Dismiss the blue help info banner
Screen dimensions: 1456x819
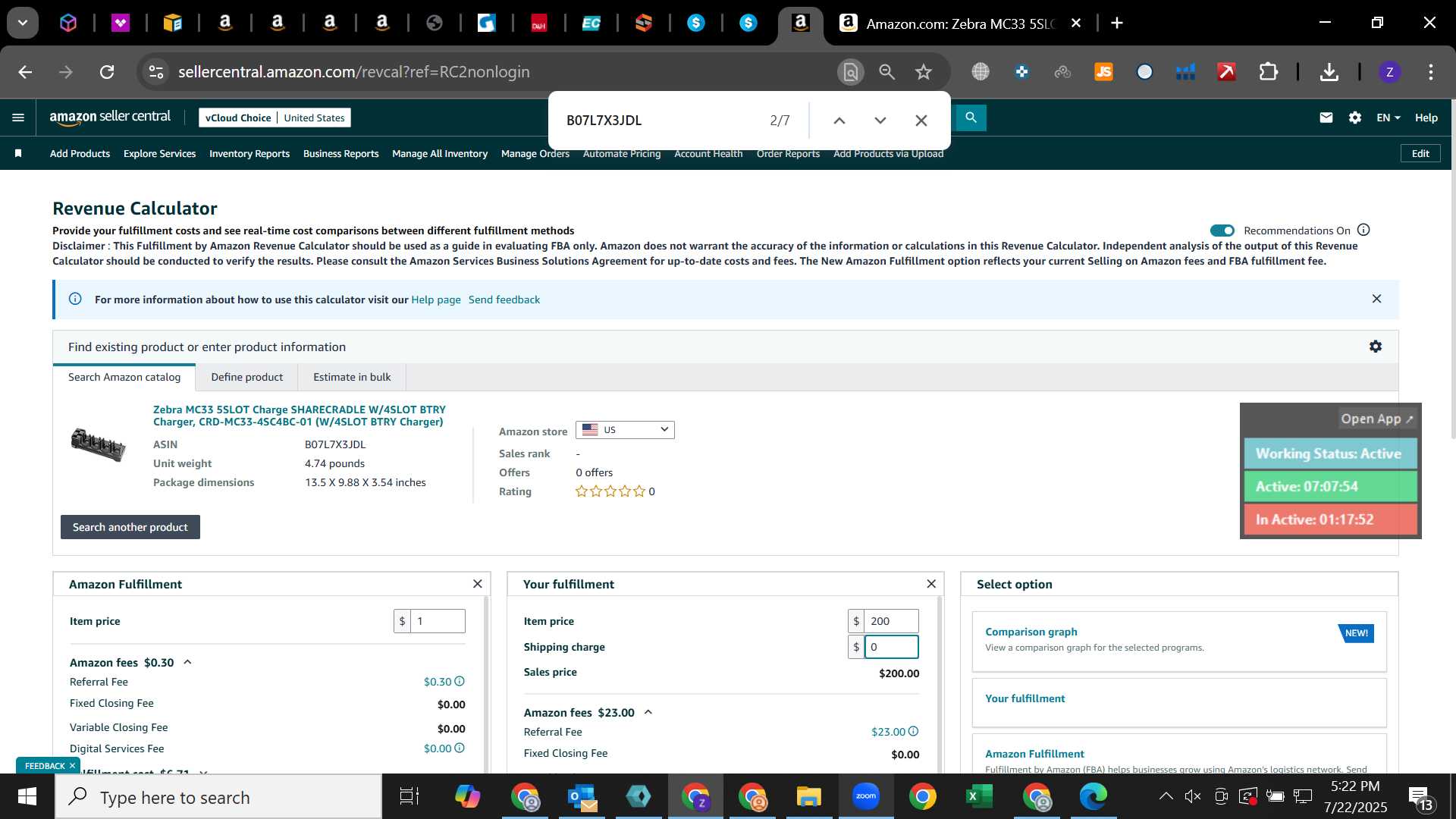[x=1376, y=299]
